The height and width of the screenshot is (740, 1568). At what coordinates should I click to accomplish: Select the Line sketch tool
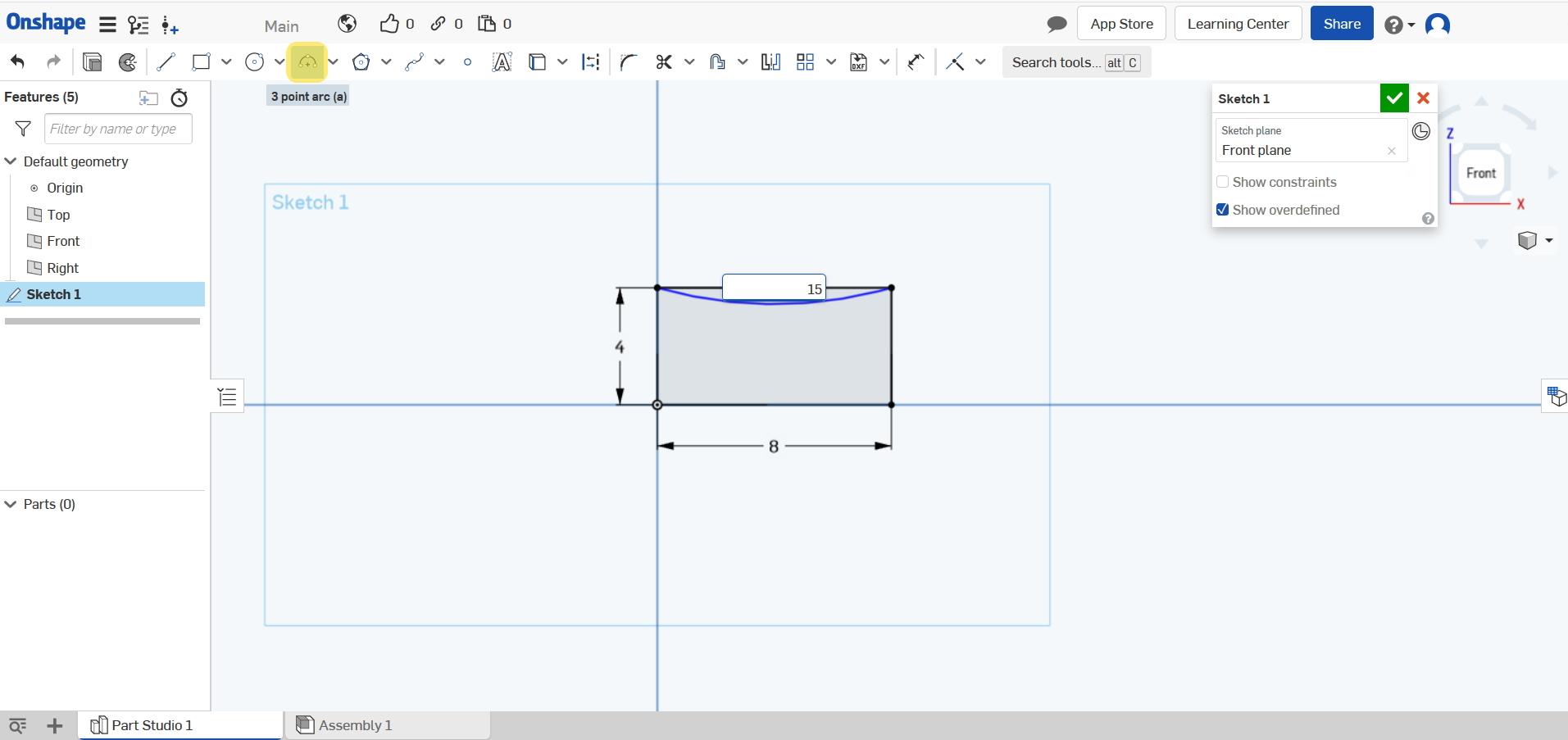(x=166, y=62)
